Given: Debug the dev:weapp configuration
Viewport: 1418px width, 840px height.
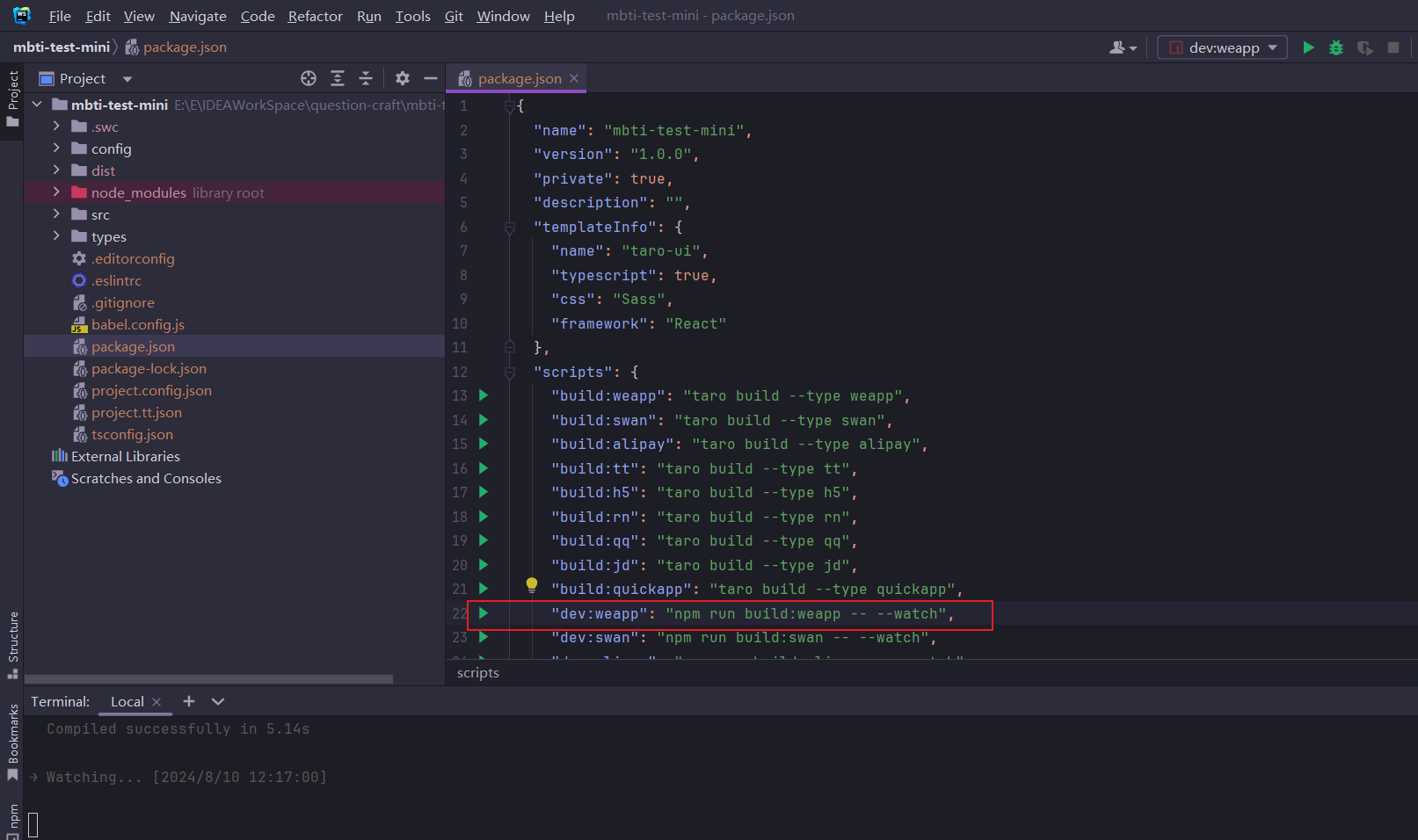Looking at the screenshot, I should [1336, 47].
